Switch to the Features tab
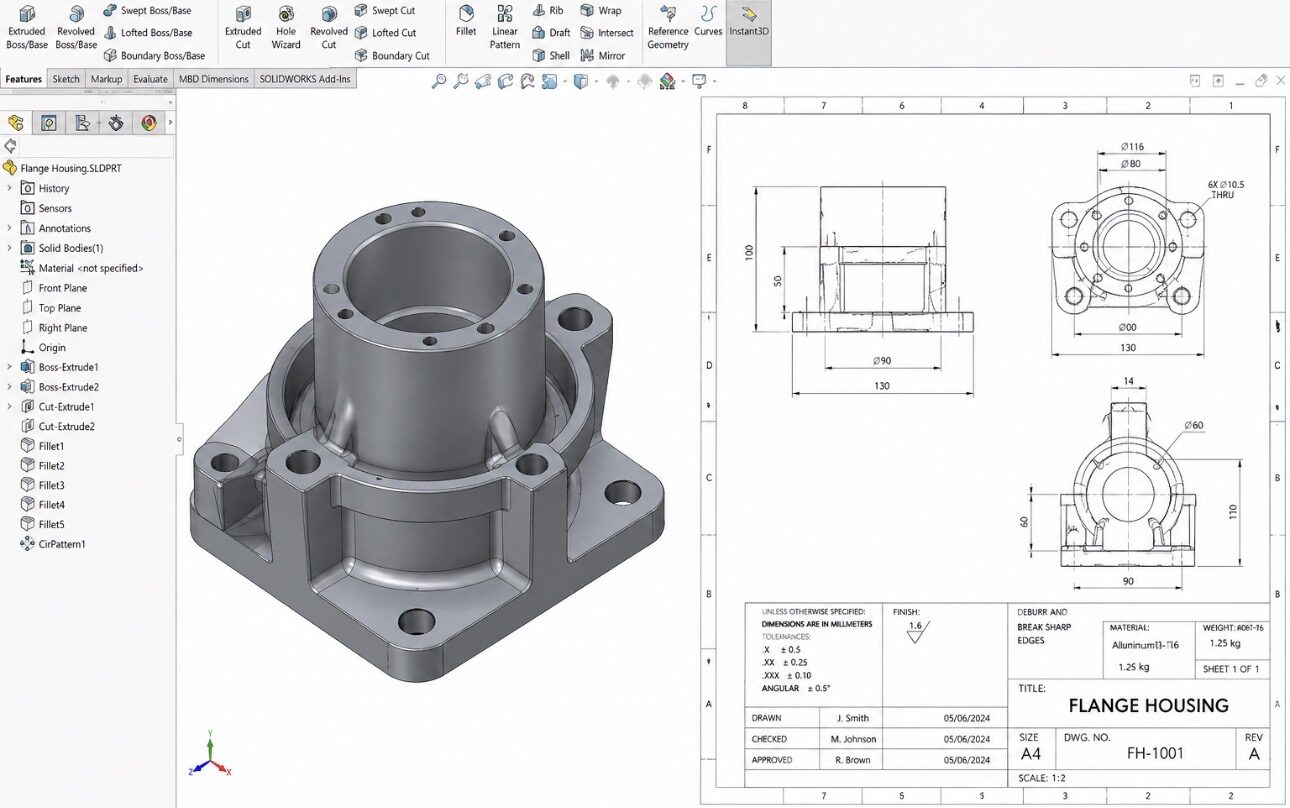 tap(24, 79)
